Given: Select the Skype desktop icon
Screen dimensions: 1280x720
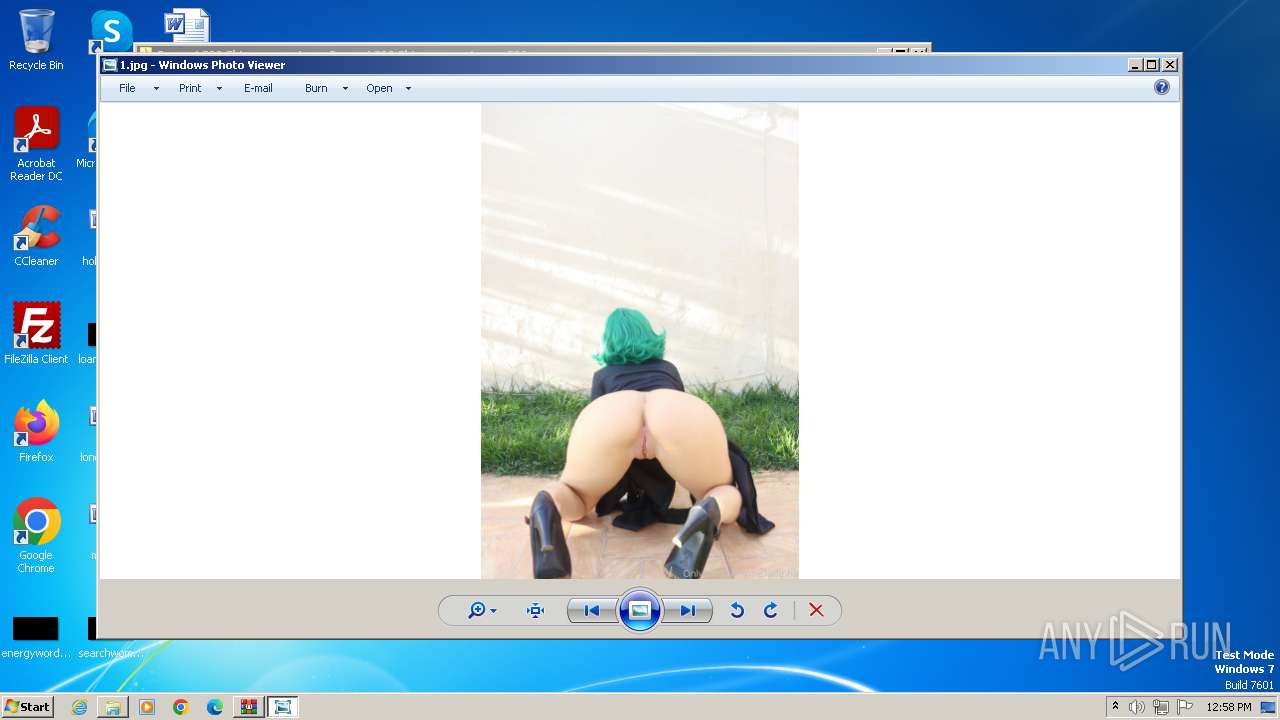Looking at the screenshot, I should coord(110,31).
